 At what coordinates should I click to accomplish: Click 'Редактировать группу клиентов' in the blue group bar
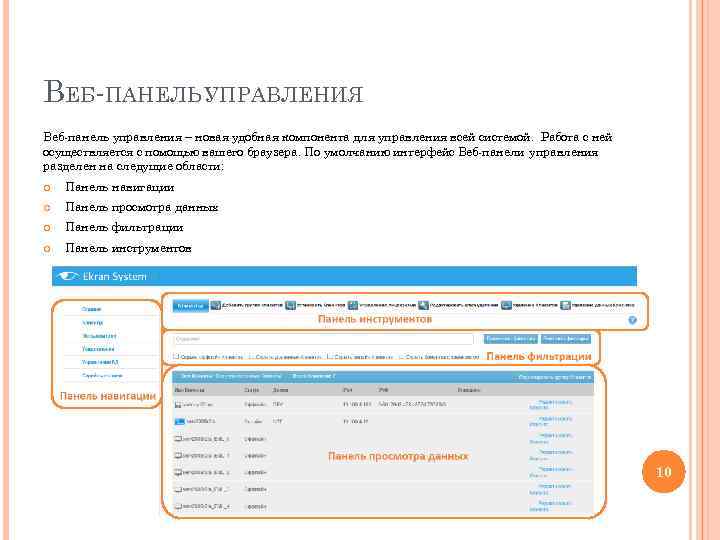[553, 377]
